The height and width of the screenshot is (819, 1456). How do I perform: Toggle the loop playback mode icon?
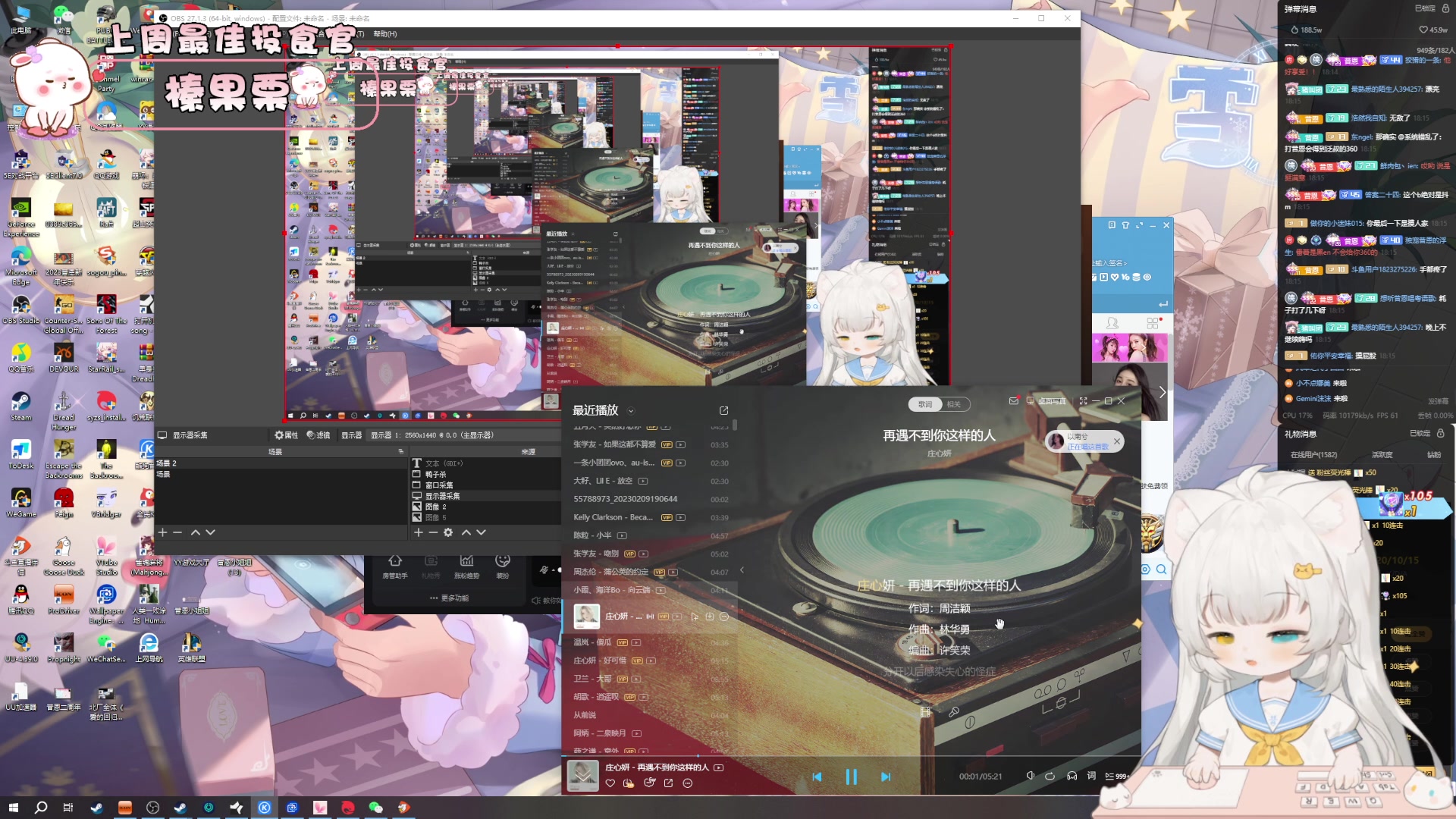pos(1050,776)
